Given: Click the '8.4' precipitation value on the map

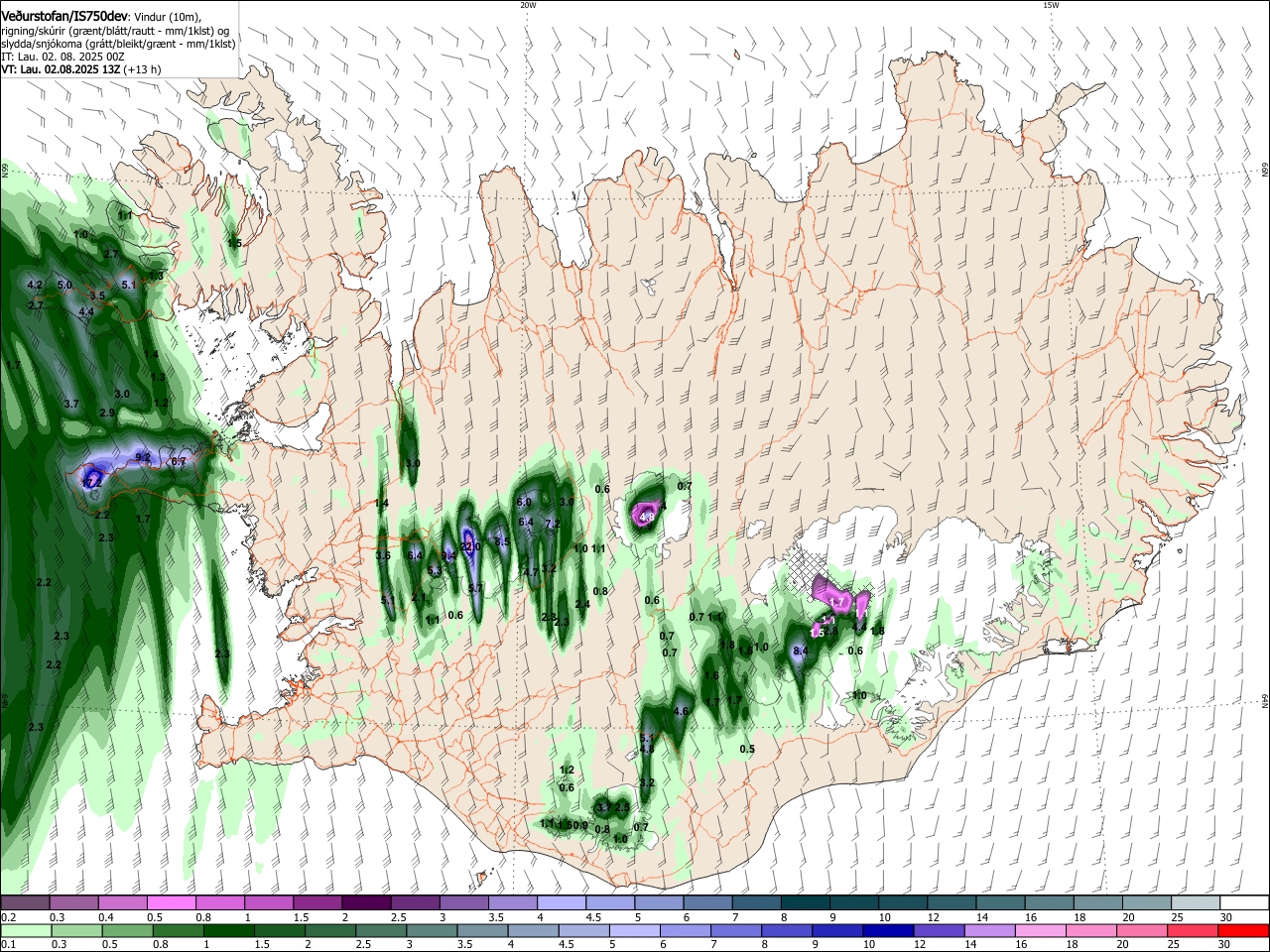Looking at the screenshot, I should pos(802,651).
